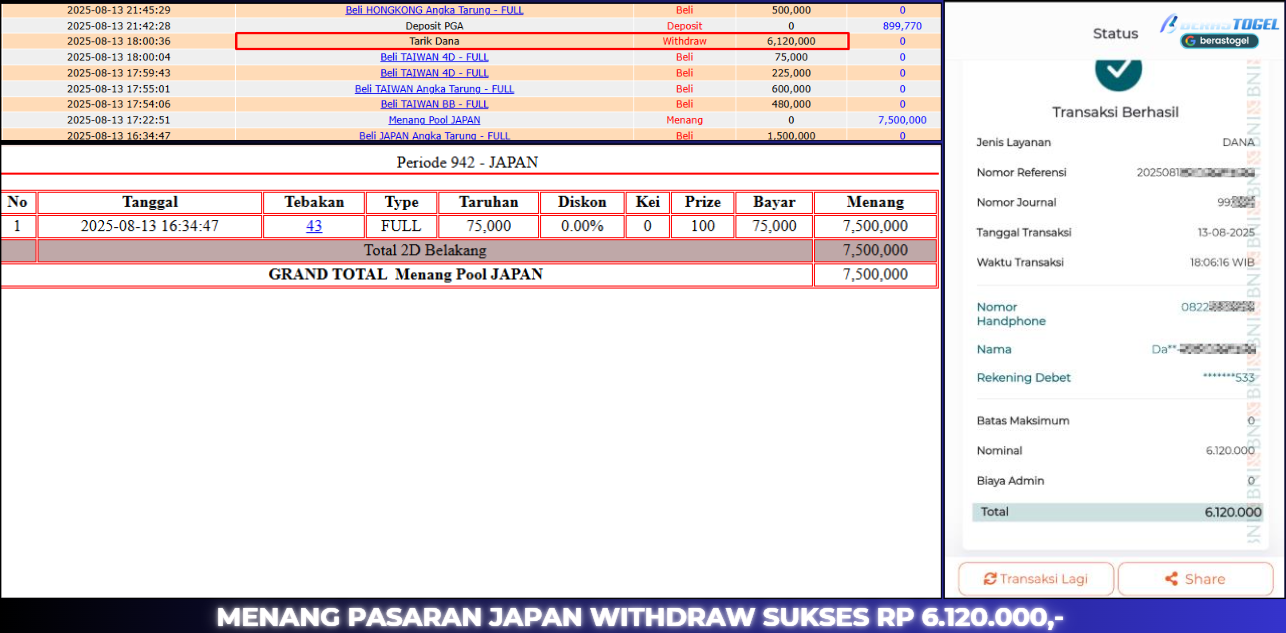Click 'Biaya Admin' label
The height and width of the screenshot is (633, 1286).
point(1010,480)
